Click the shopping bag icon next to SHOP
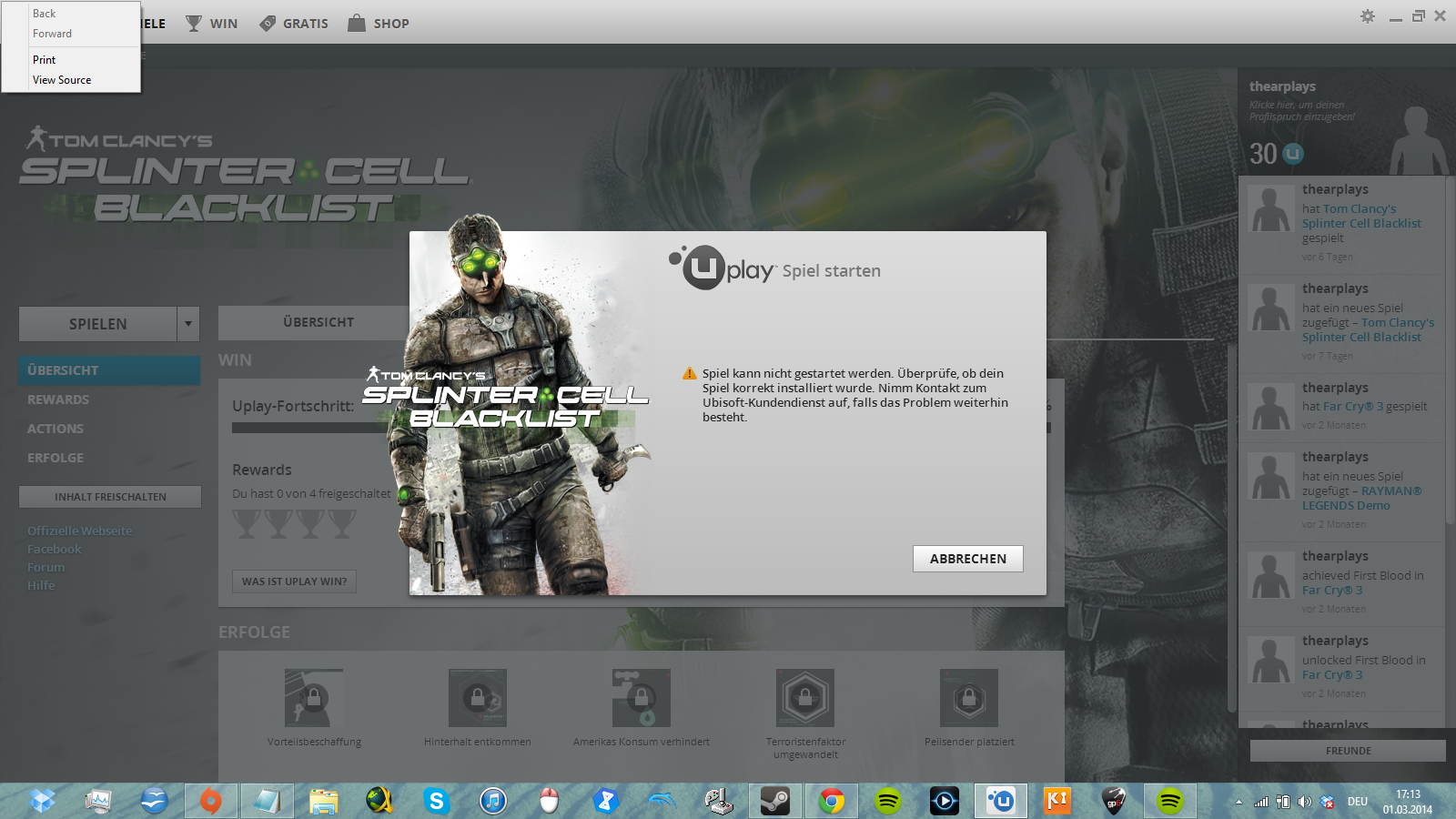The image size is (1456, 819). tap(356, 23)
